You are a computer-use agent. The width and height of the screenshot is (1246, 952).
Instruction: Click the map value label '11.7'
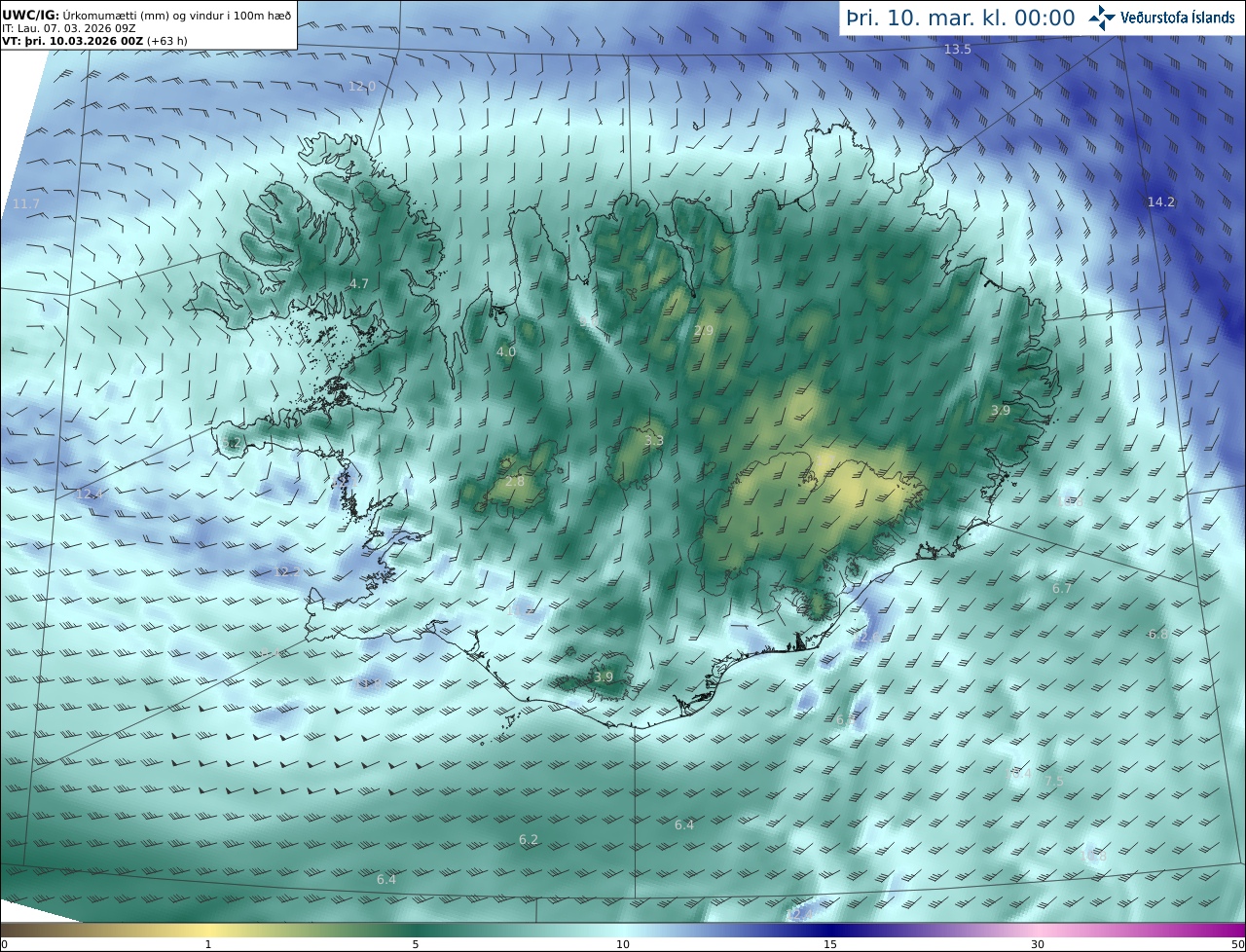point(26,203)
